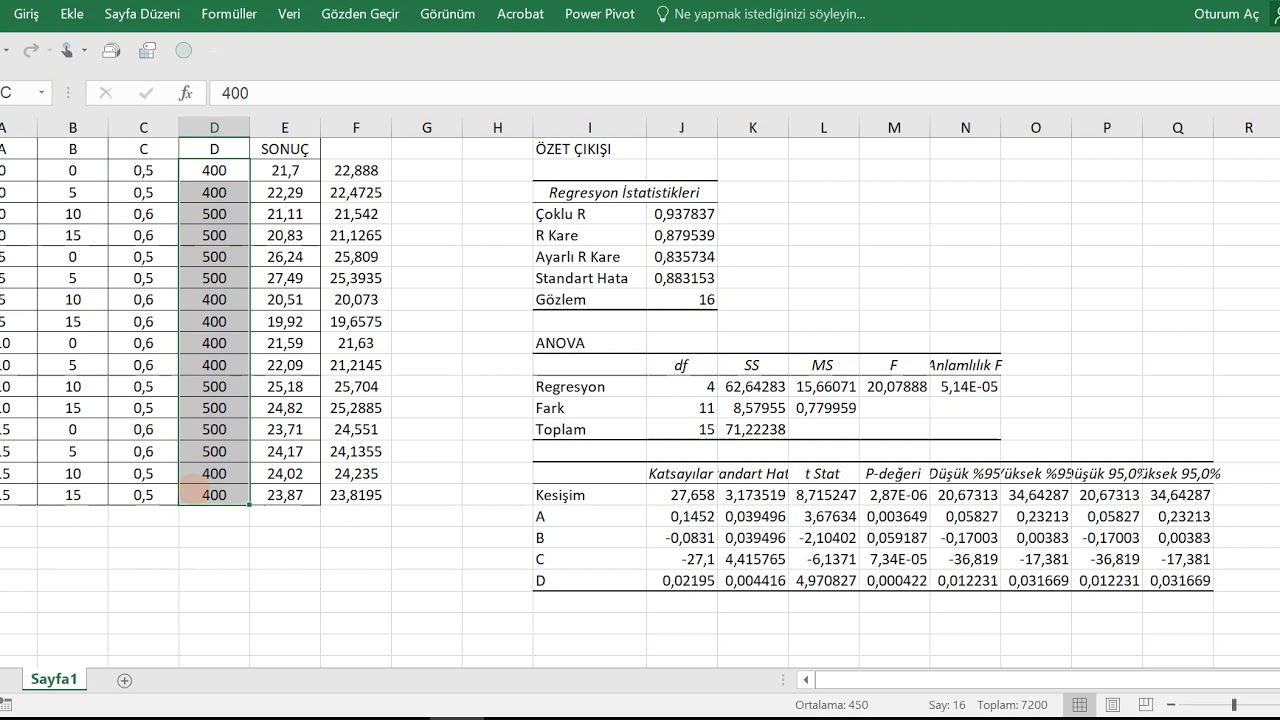The width and height of the screenshot is (1280, 720).
Task: Open the Power Pivot tab
Action: pos(600,14)
